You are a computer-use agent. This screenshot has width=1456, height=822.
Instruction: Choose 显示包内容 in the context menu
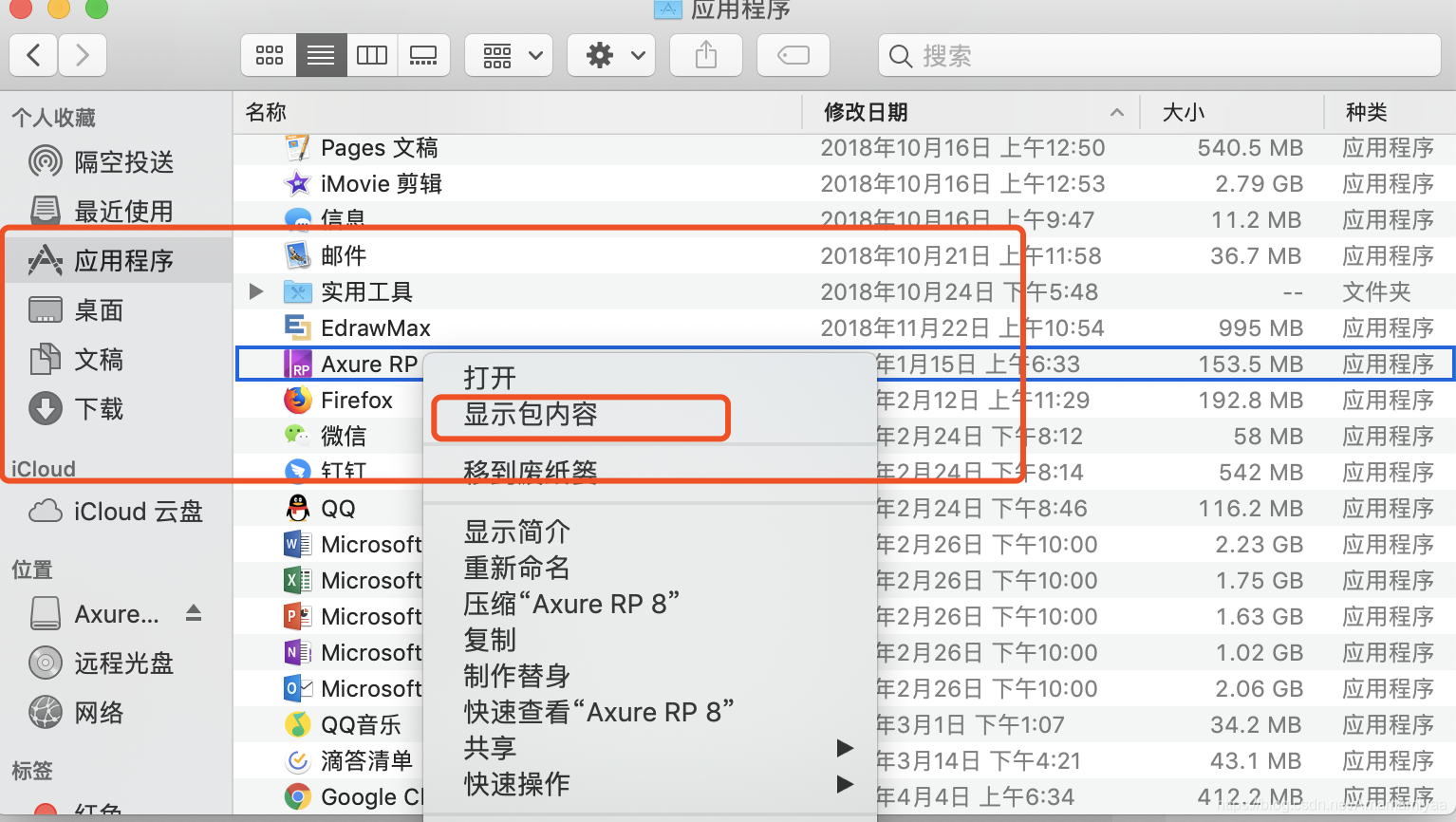(650, 415)
